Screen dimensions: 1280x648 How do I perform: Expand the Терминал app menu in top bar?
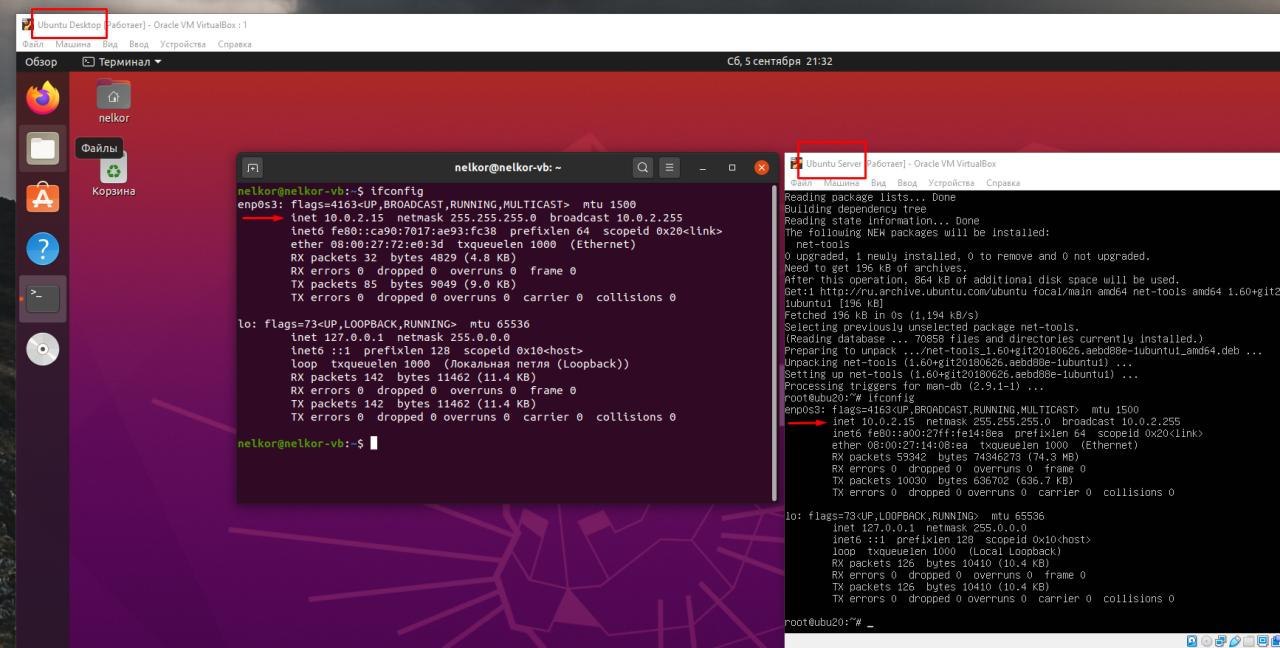pyautogui.click(x=122, y=61)
